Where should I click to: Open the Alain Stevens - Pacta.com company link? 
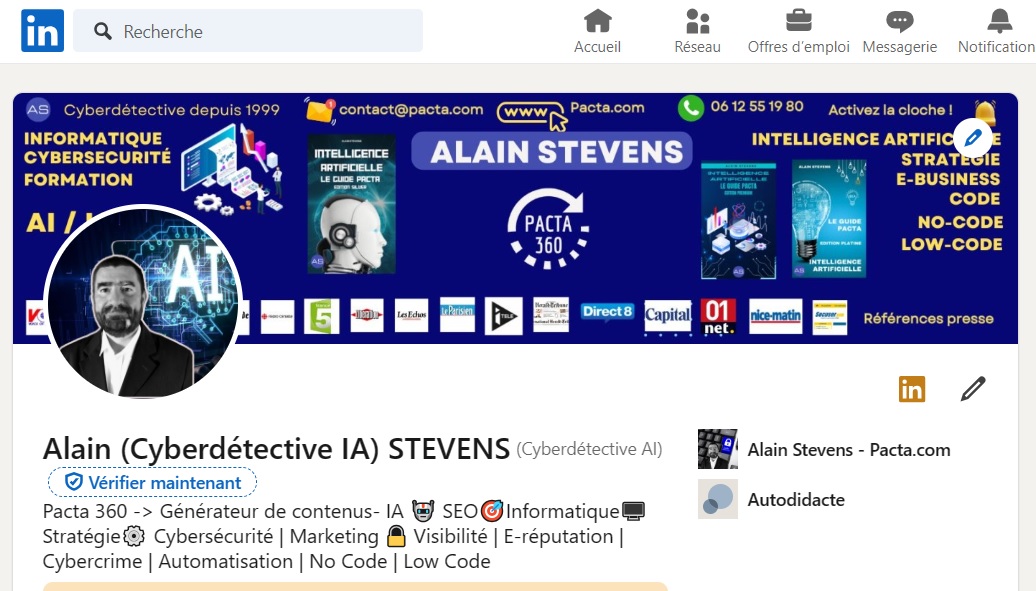(x=849, y=450)
